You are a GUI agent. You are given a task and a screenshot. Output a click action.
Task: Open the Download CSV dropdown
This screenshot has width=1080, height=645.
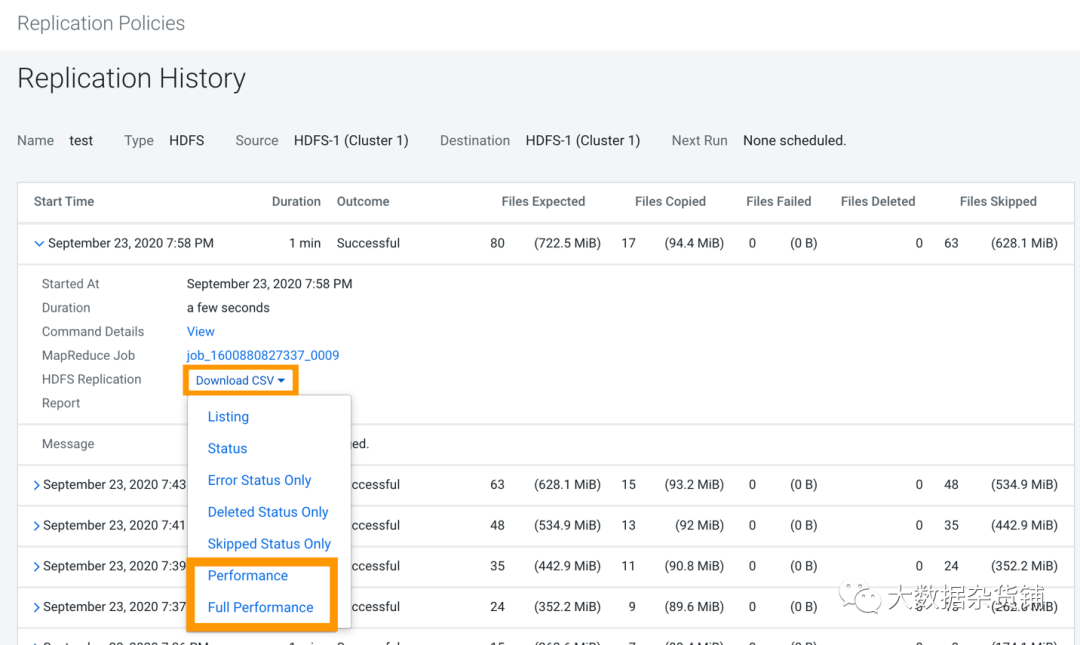click(x=240, y=380)
